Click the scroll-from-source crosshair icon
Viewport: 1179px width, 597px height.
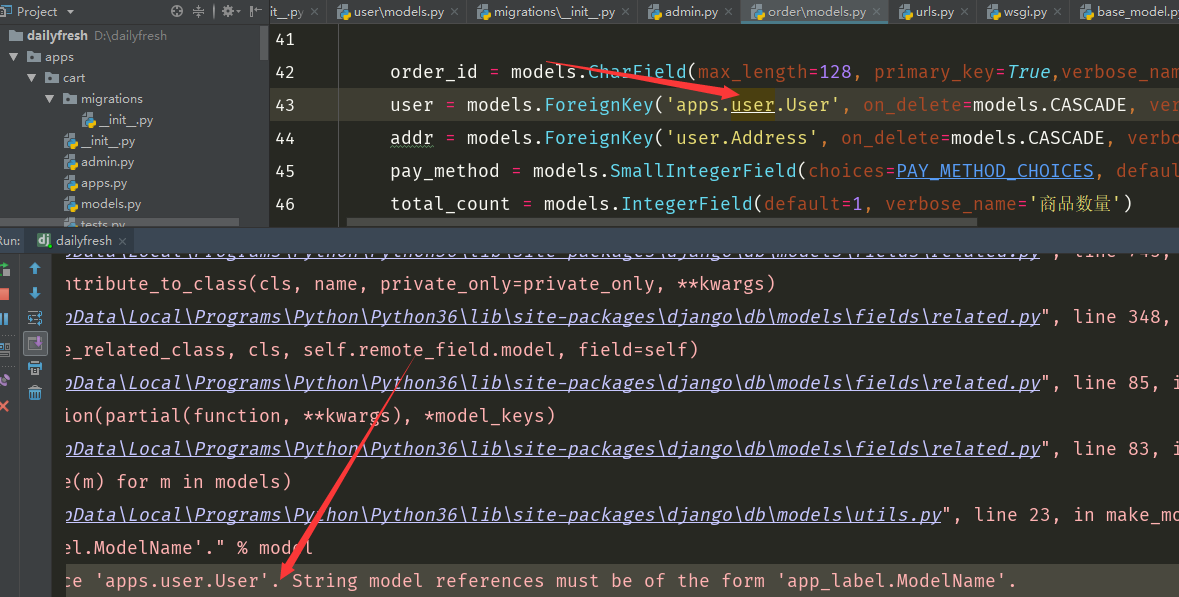(177, 11)
